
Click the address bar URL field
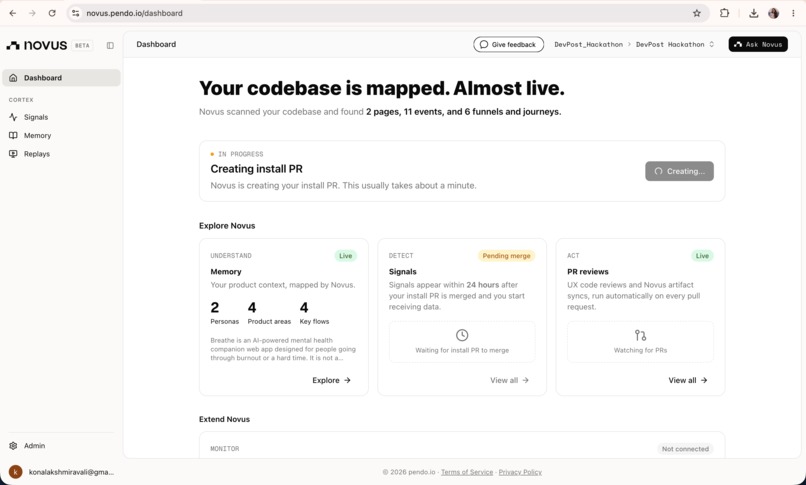tap(386, 13)
